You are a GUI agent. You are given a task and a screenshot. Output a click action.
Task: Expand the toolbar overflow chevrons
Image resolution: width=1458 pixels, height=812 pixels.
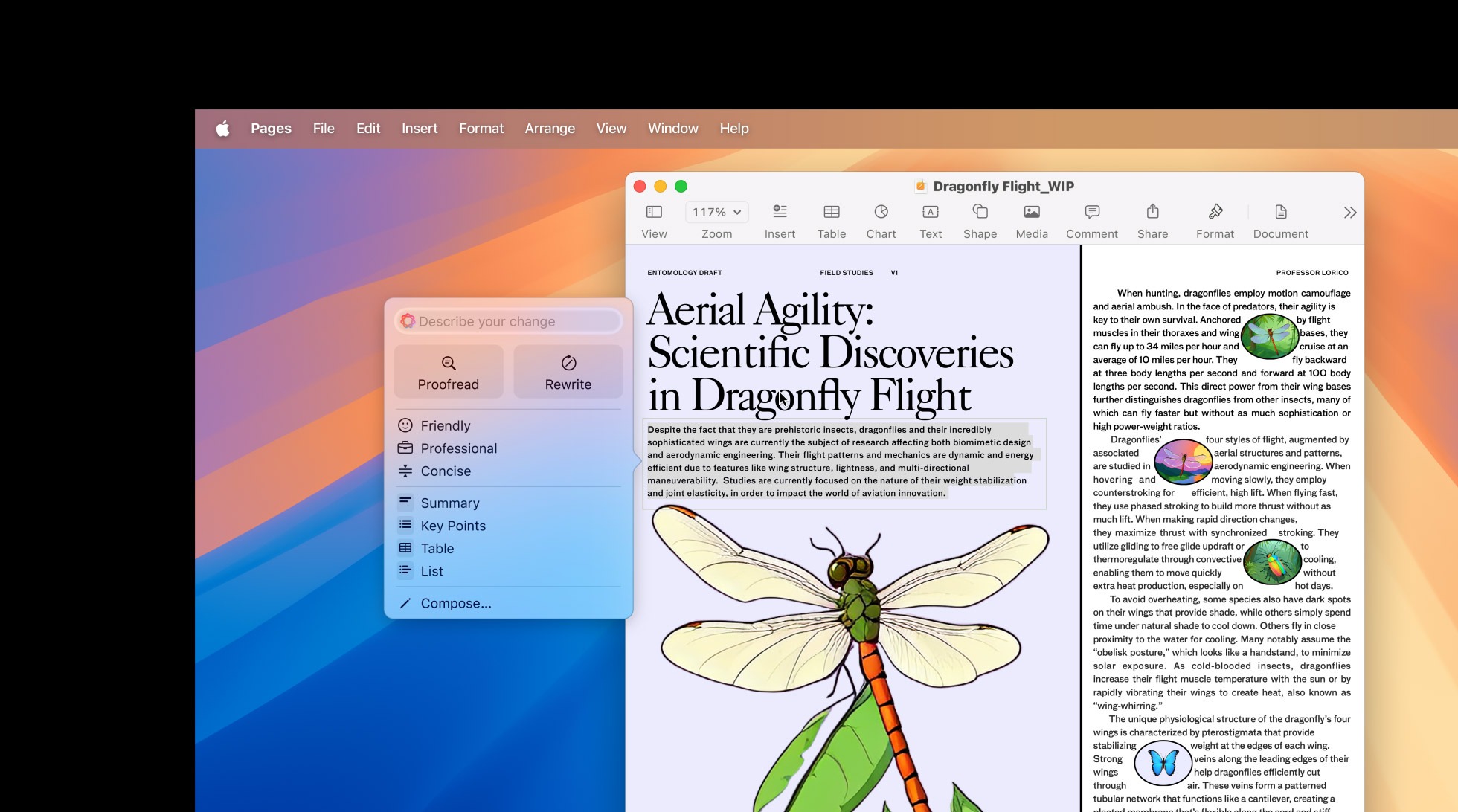click(1349, 213)
